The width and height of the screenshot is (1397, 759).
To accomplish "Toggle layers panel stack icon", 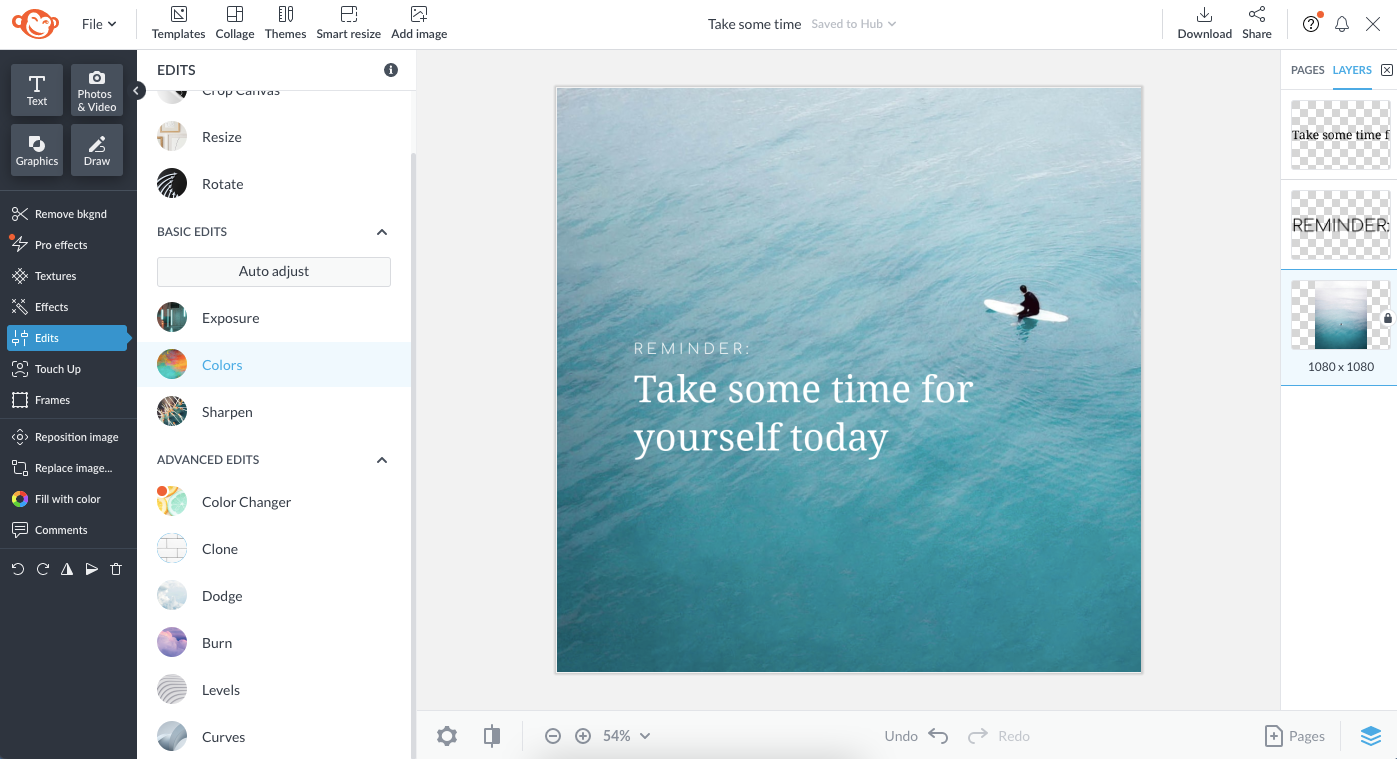I will click(x=1371, y=736).
